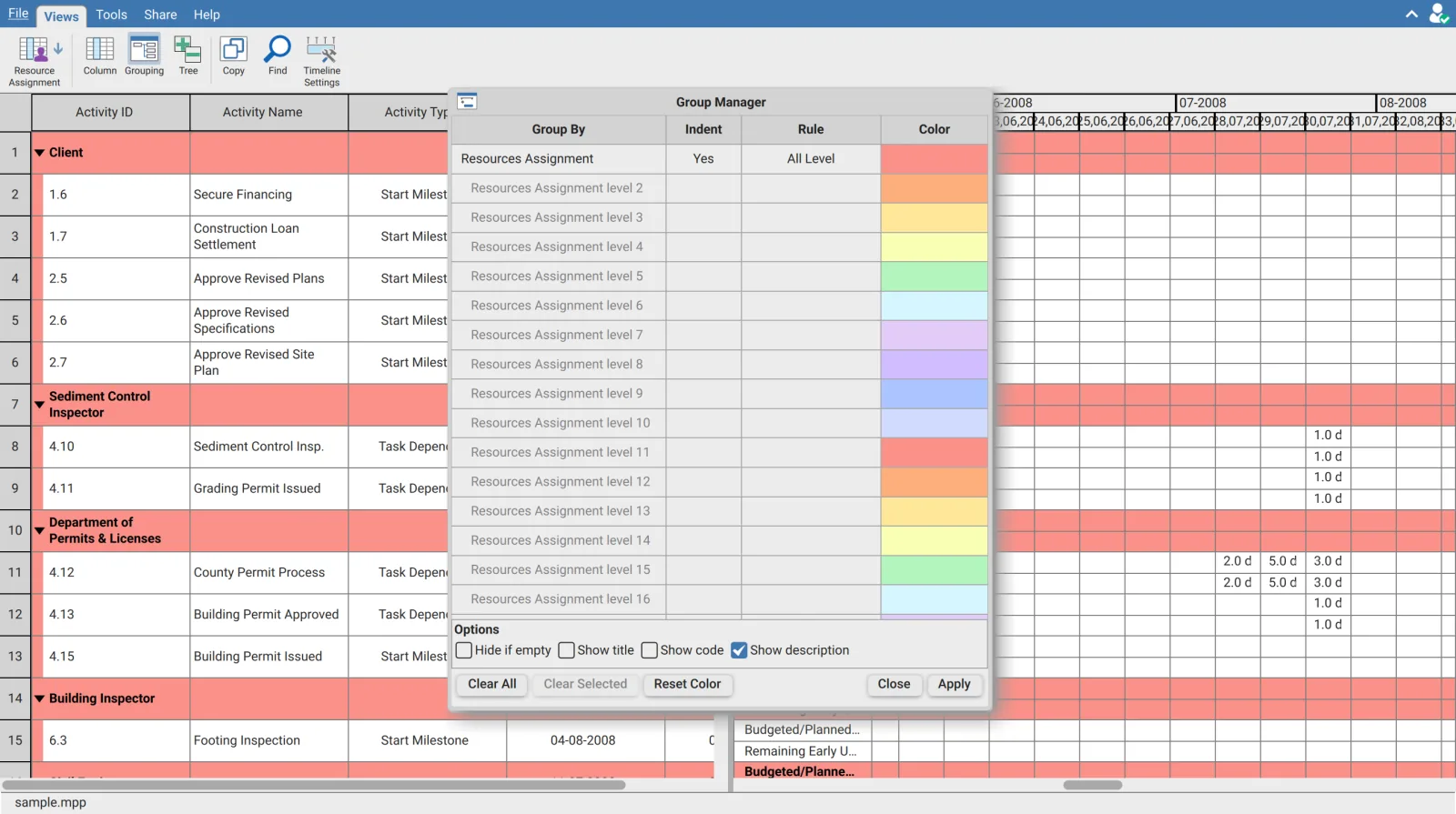Close the Group Manager dialog
The image size is (1456, 814).
click(x=894, y=684)
